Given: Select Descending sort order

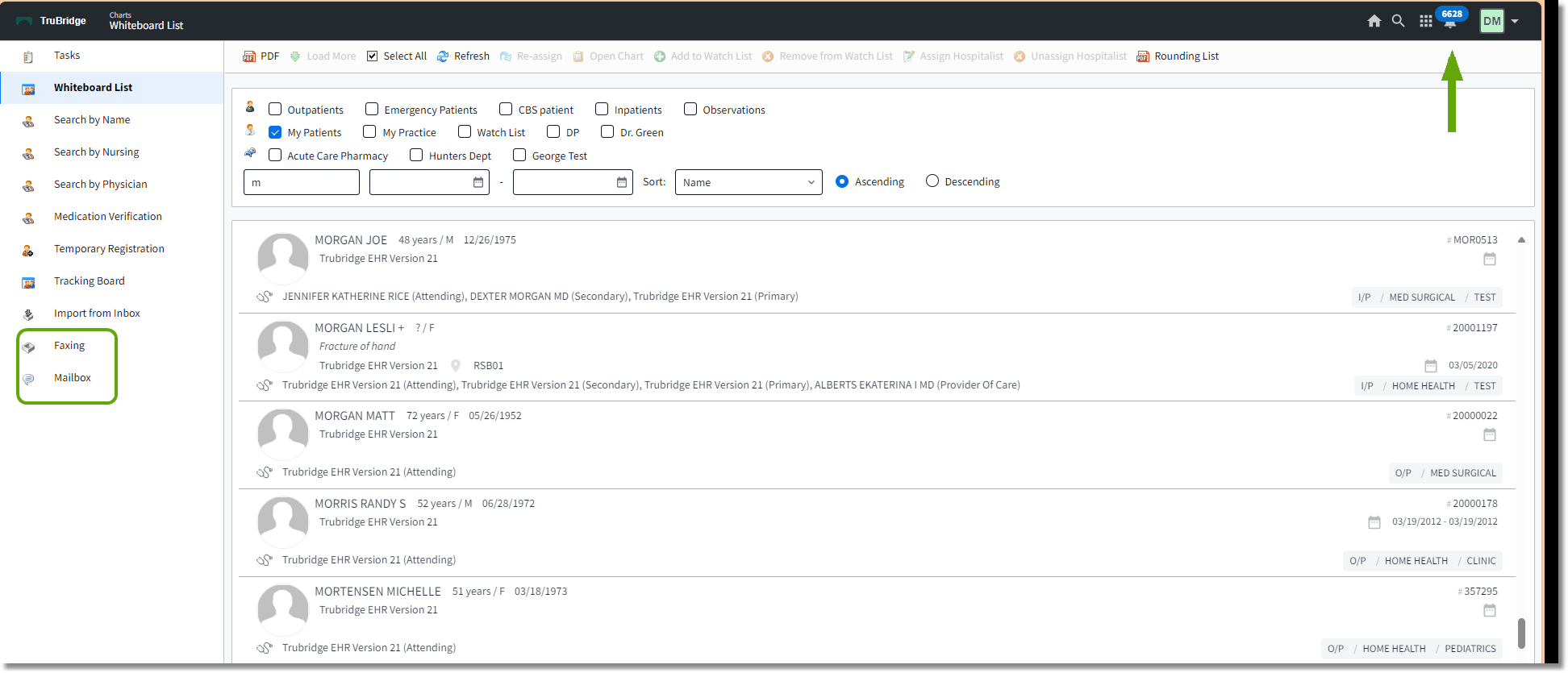Looking at the screenshot, I should (932, 181).
